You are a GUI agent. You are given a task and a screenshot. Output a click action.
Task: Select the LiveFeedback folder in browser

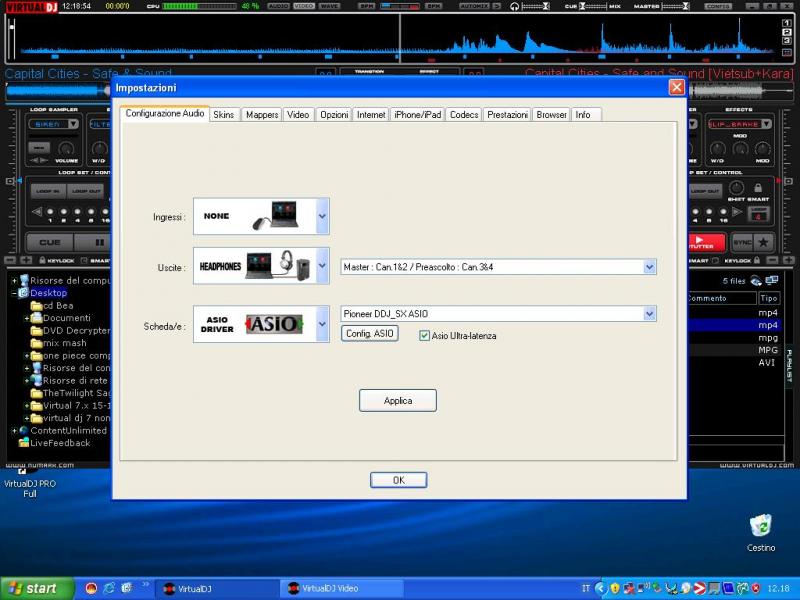click(x=60, y=443)
